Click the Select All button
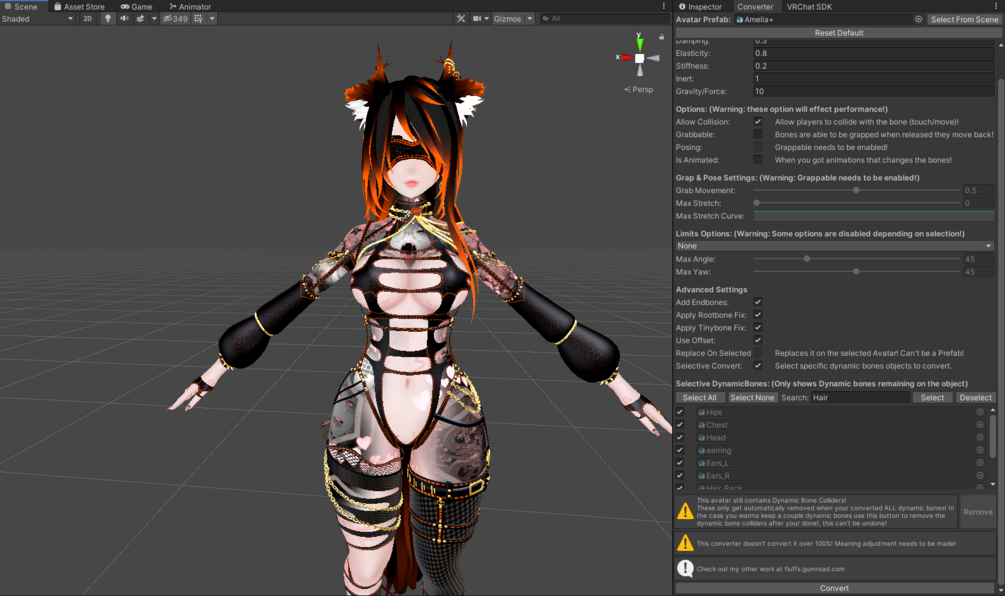The width and height of the screenshot is (1005, 596). [699, 397]
